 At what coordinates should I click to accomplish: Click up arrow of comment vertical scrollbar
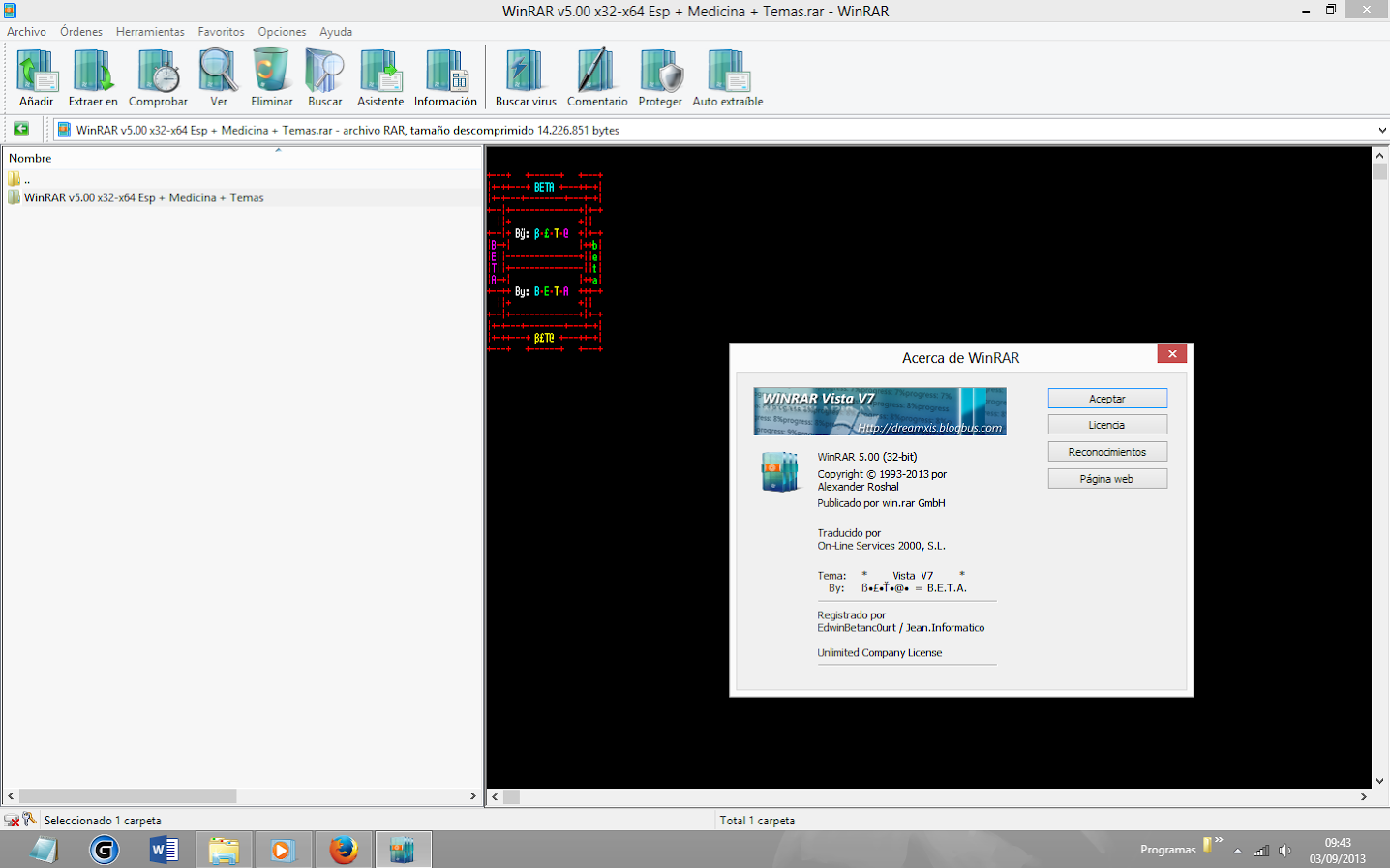1380,155
